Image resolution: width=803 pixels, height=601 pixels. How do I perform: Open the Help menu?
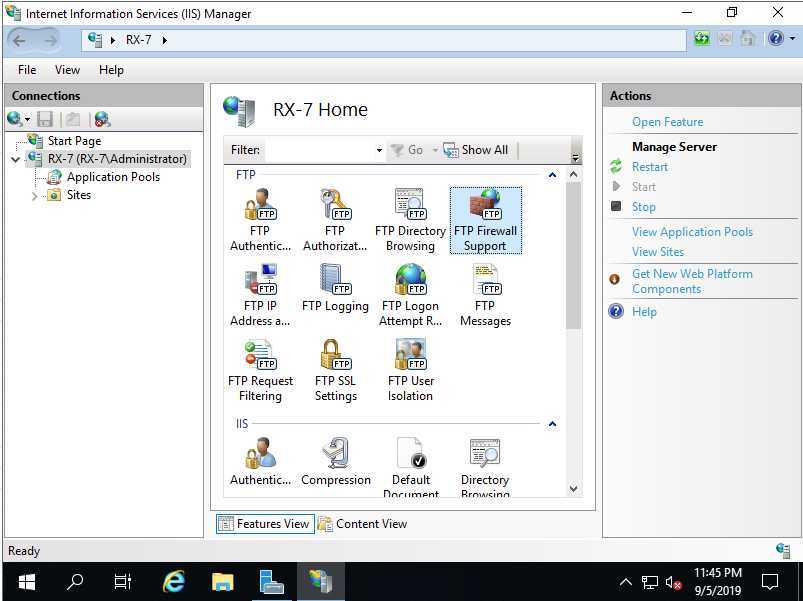pos(111,70)
